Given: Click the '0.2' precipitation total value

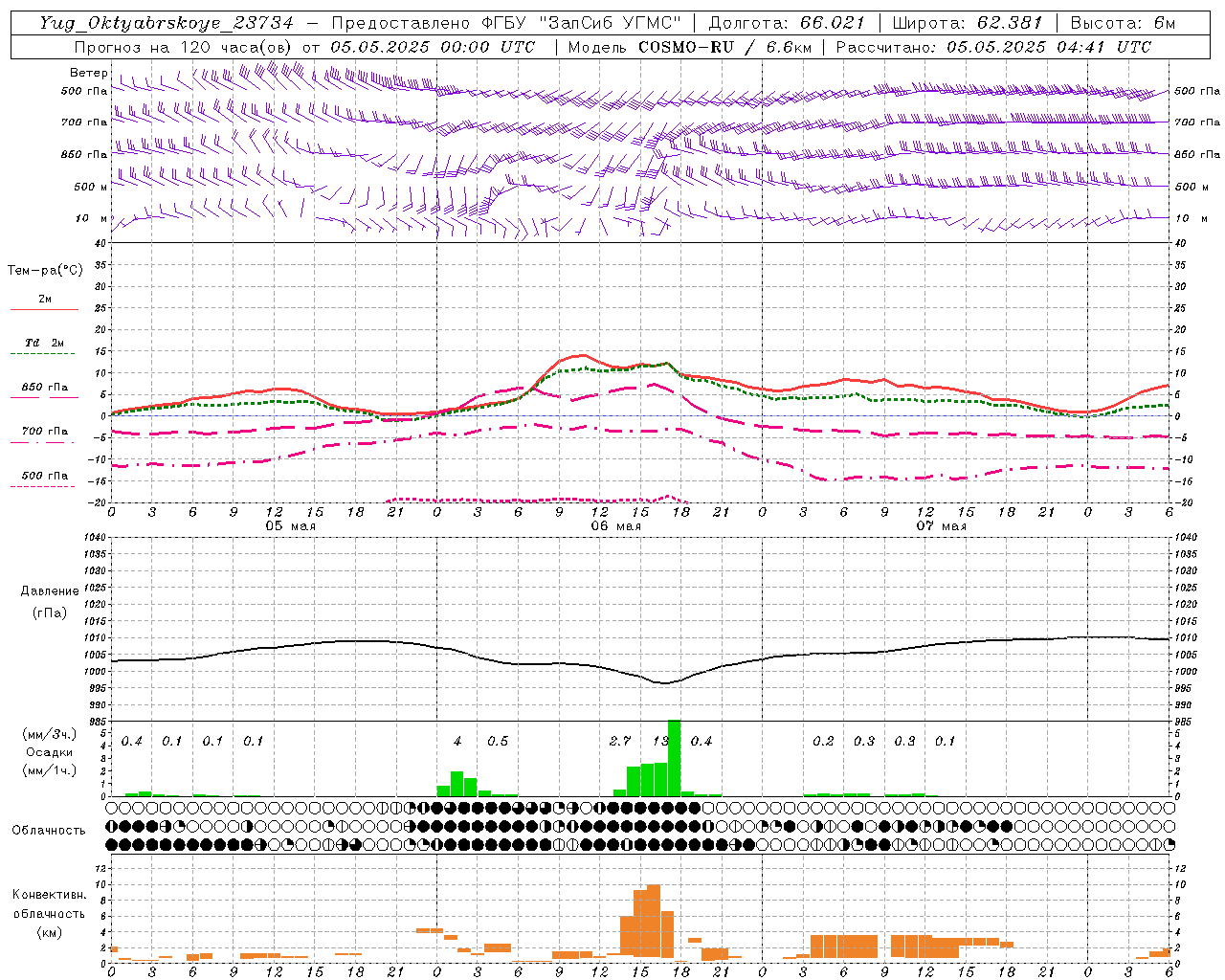Looking at the screenshot, I should 823,742.
